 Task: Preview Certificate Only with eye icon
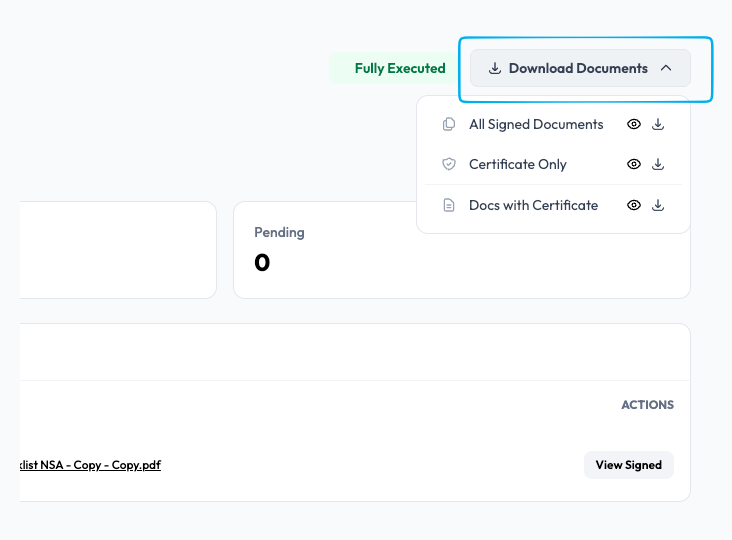(633, 164)
